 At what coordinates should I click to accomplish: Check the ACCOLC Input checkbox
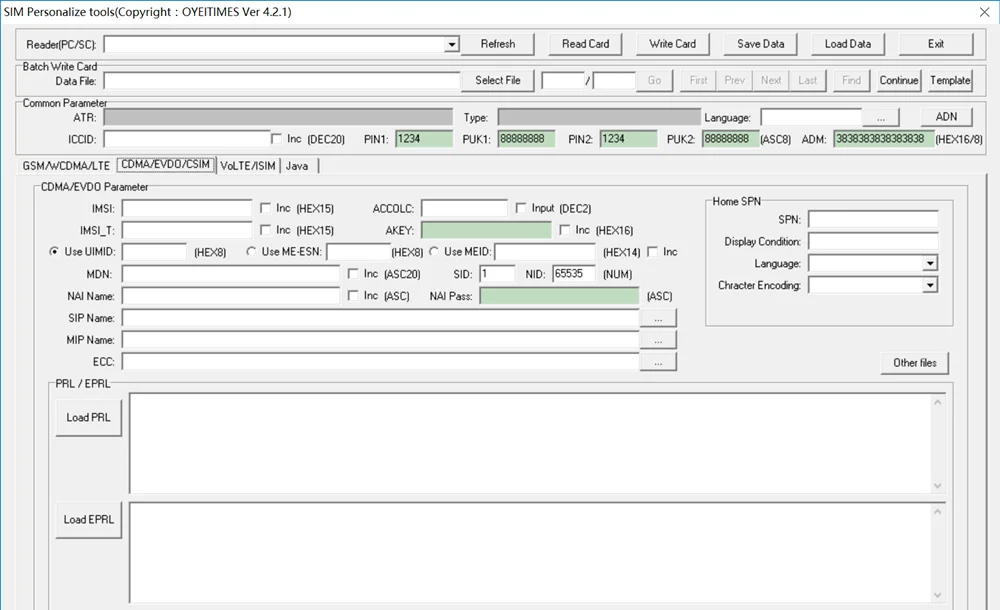click(521, 208)
